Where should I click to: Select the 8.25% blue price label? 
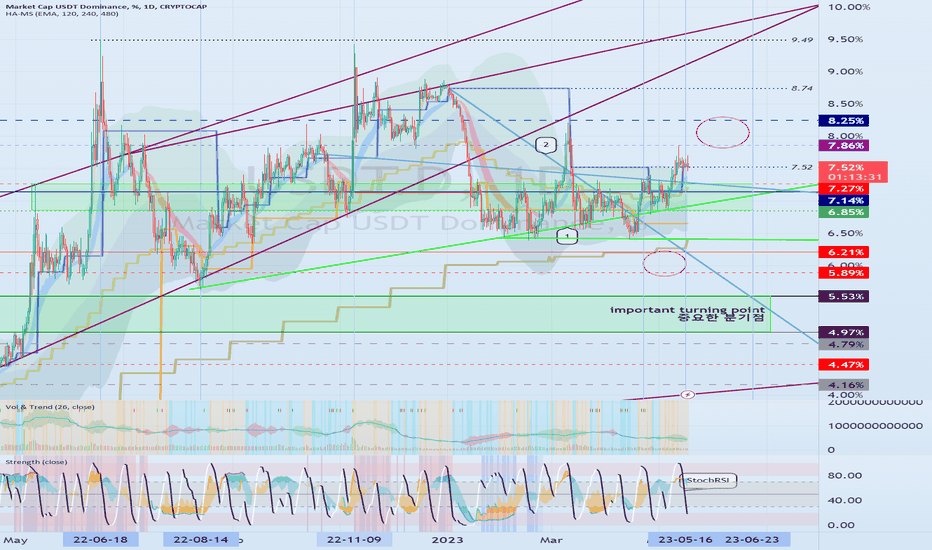click(x=843, y=121)
